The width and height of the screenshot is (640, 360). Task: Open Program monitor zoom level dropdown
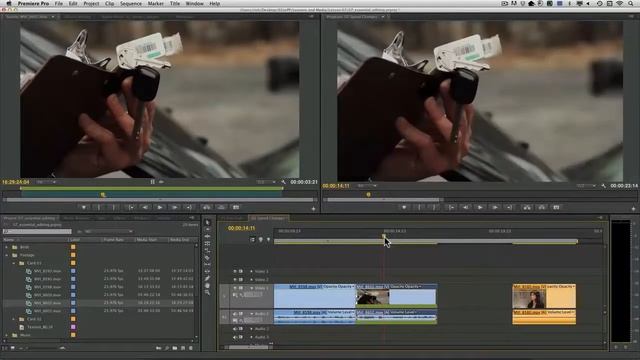[367, 186]
